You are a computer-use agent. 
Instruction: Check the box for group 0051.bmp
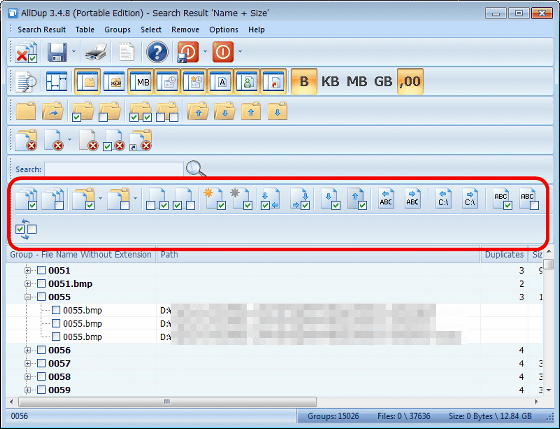41,284
